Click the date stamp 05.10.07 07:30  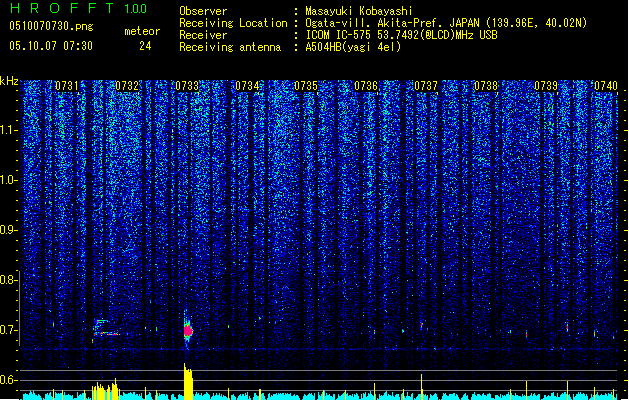click(51, 46)
